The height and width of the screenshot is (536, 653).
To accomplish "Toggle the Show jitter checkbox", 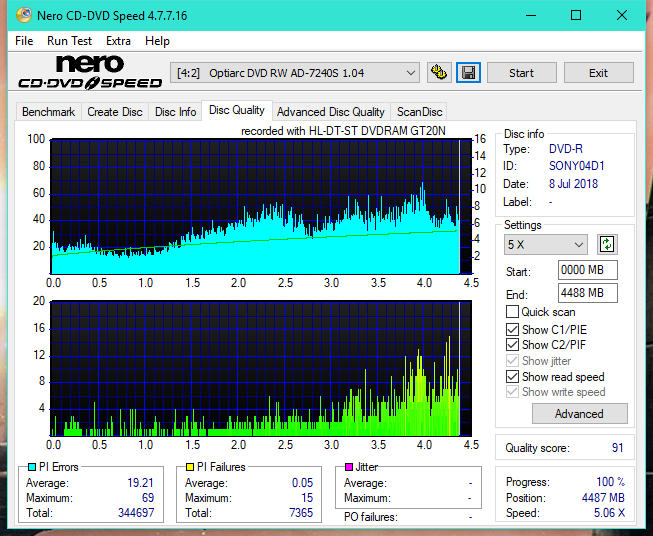I will pyautogui.click(x=512, y=360).
